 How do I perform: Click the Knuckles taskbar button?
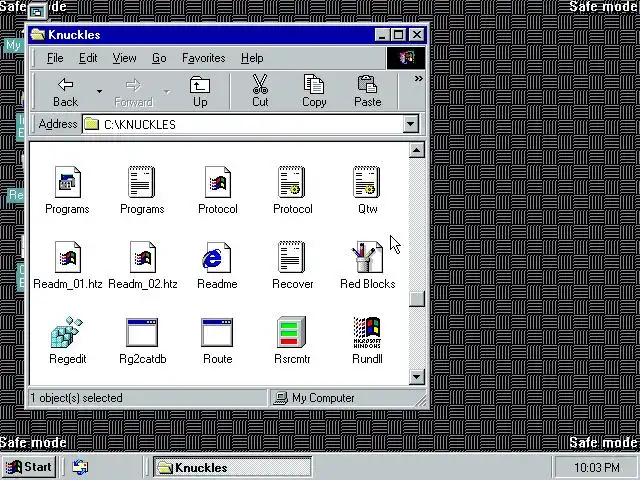point(233,467)
